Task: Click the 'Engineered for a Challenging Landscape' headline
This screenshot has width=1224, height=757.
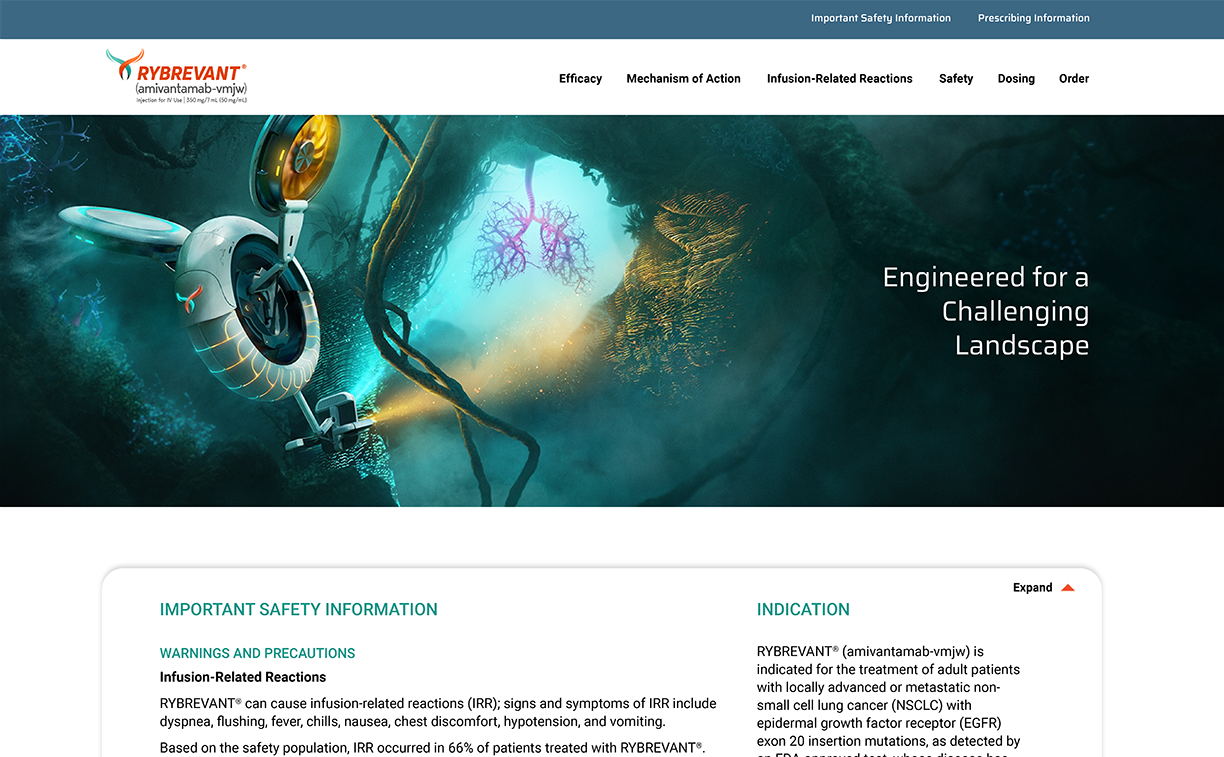Action: (986, 311)
